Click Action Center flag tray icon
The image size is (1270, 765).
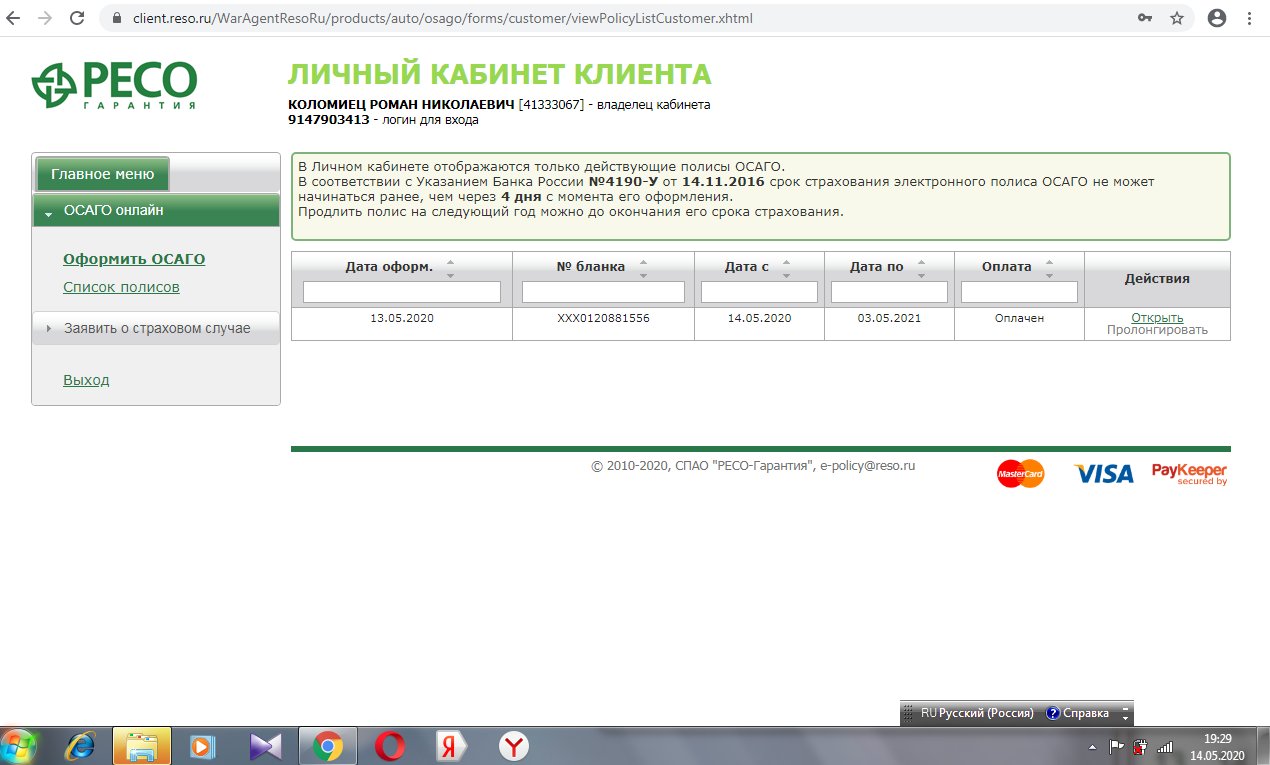(1116, 746)
